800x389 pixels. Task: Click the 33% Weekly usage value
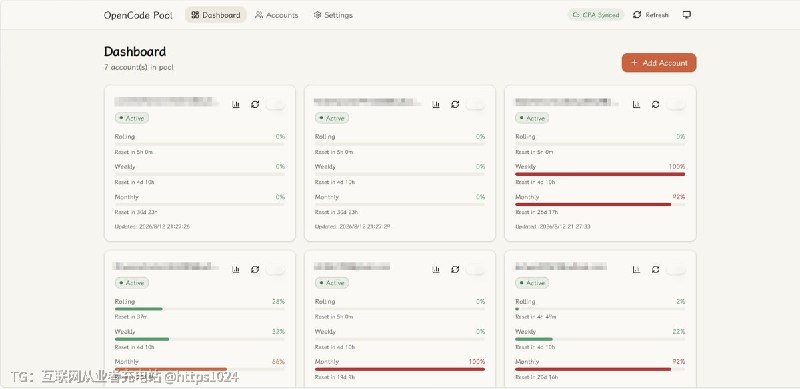[279, 332]
